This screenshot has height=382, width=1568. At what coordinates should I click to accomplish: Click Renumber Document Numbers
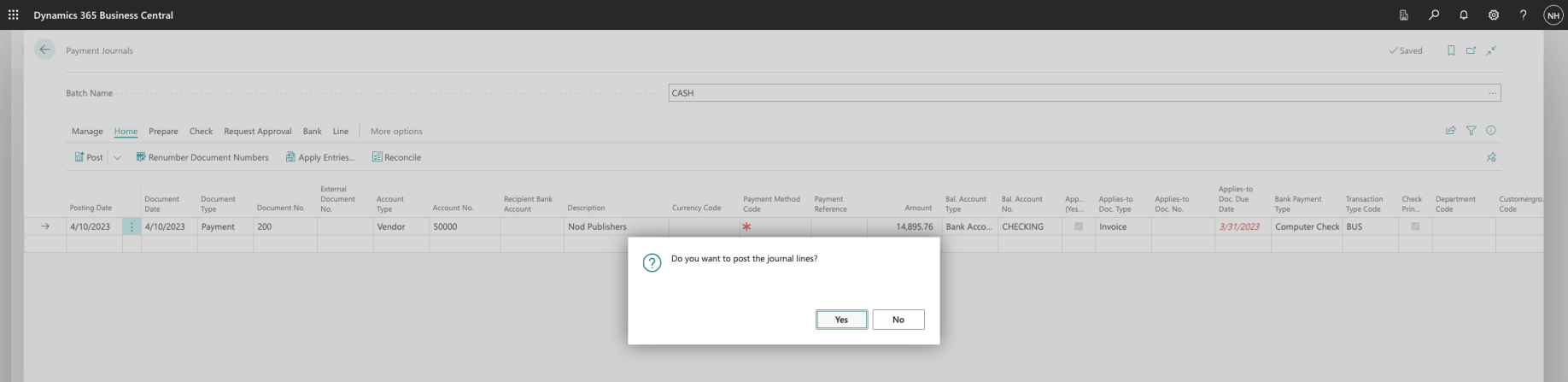202,157
